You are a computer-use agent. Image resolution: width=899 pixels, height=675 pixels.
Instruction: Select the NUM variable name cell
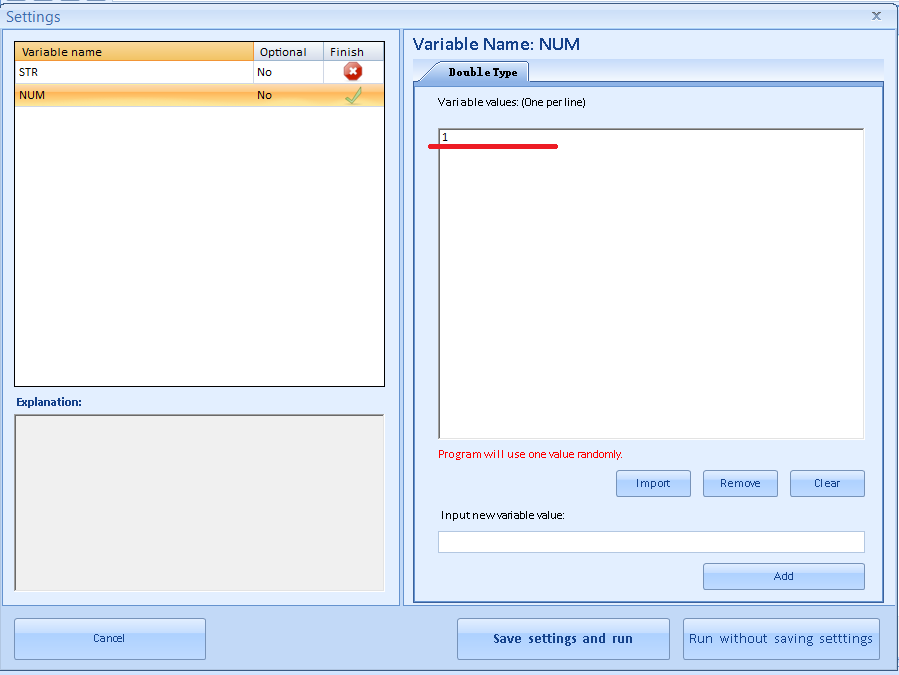pyautogui.click(x=134, y=96)
